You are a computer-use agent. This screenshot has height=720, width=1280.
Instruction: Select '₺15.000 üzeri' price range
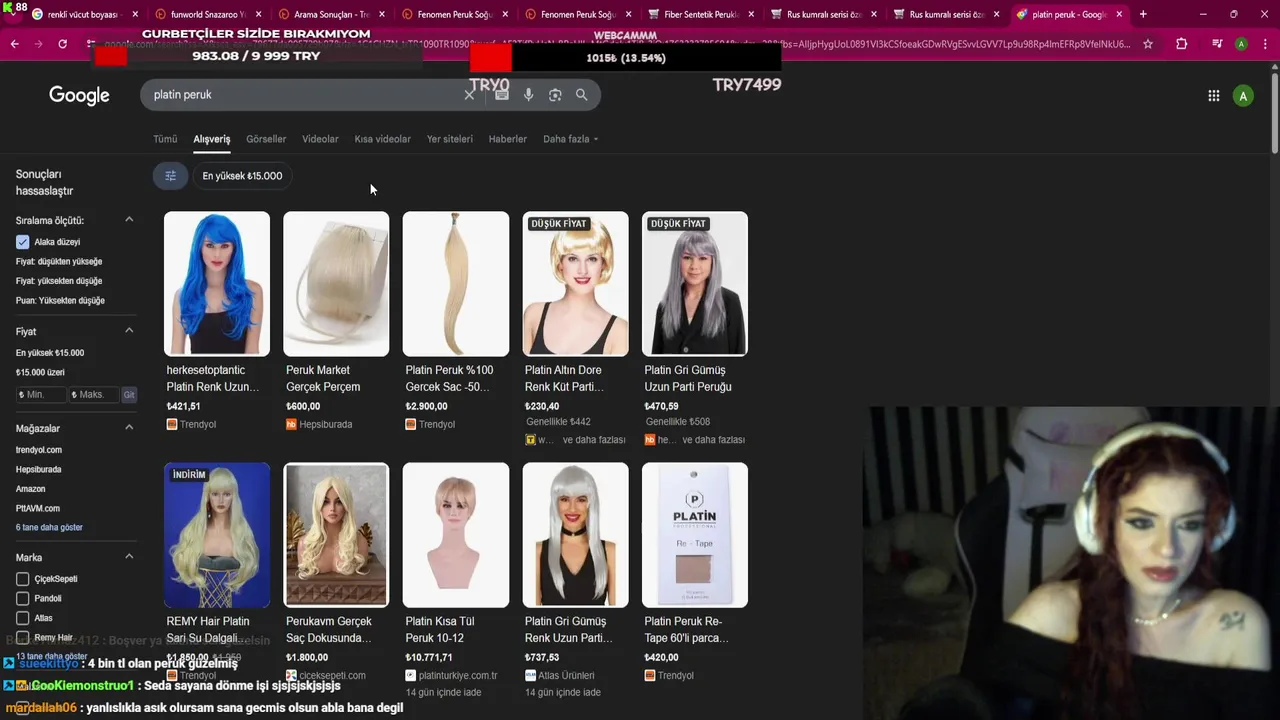pyautogui.click(x=40, y=372)
